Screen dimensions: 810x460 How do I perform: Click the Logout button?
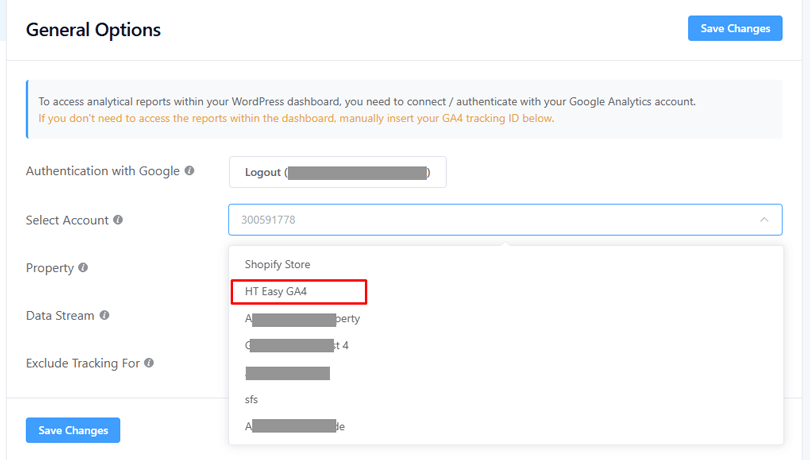(338, 172)
